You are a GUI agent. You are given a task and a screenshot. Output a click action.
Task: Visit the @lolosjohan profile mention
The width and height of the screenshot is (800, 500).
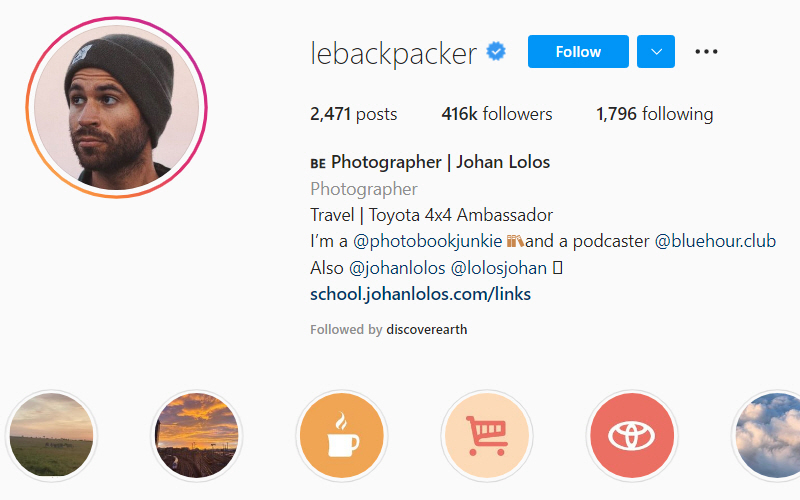click(x=499, y=268)
